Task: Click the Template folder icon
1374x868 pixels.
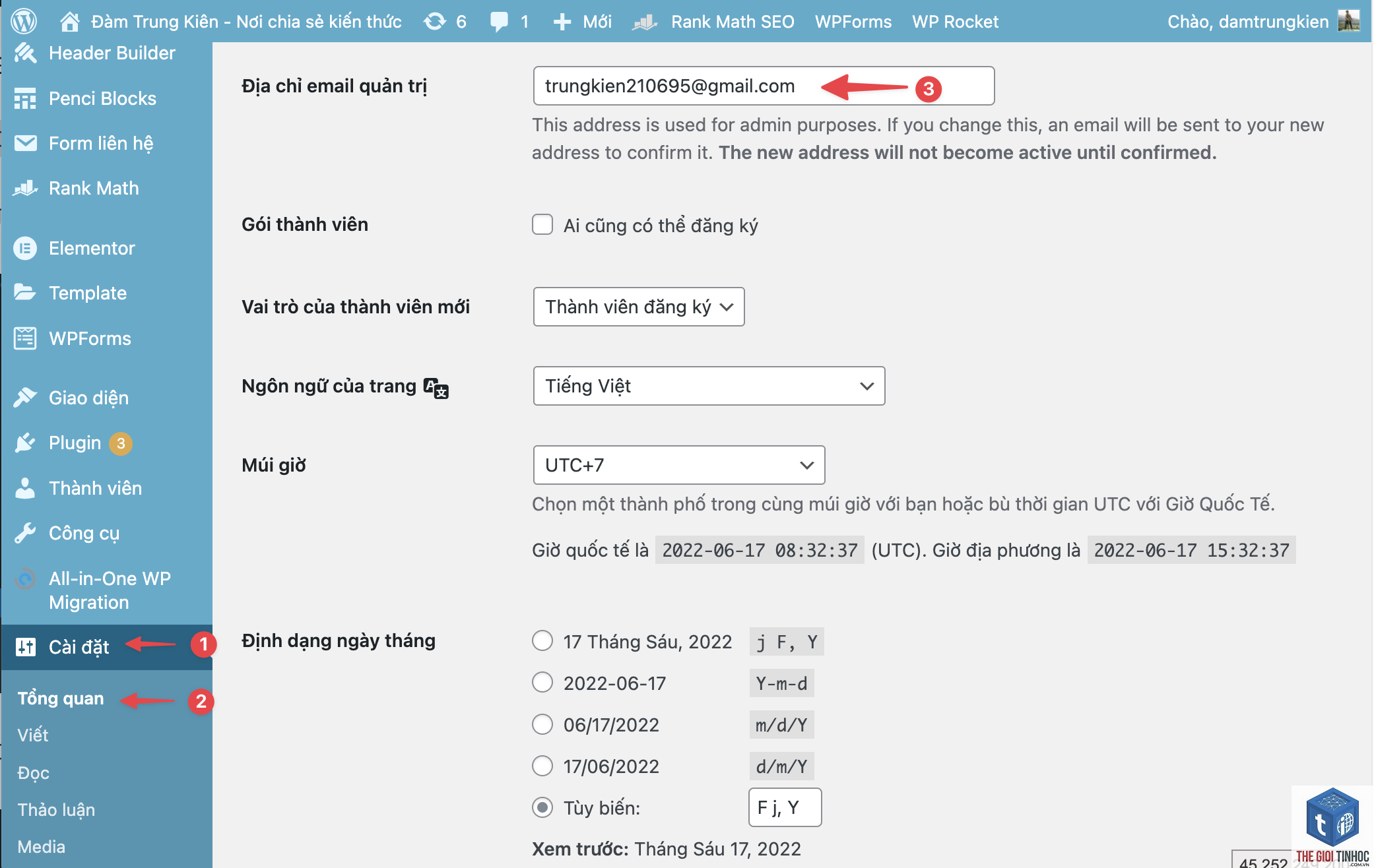Action: (x=25, y=292)
